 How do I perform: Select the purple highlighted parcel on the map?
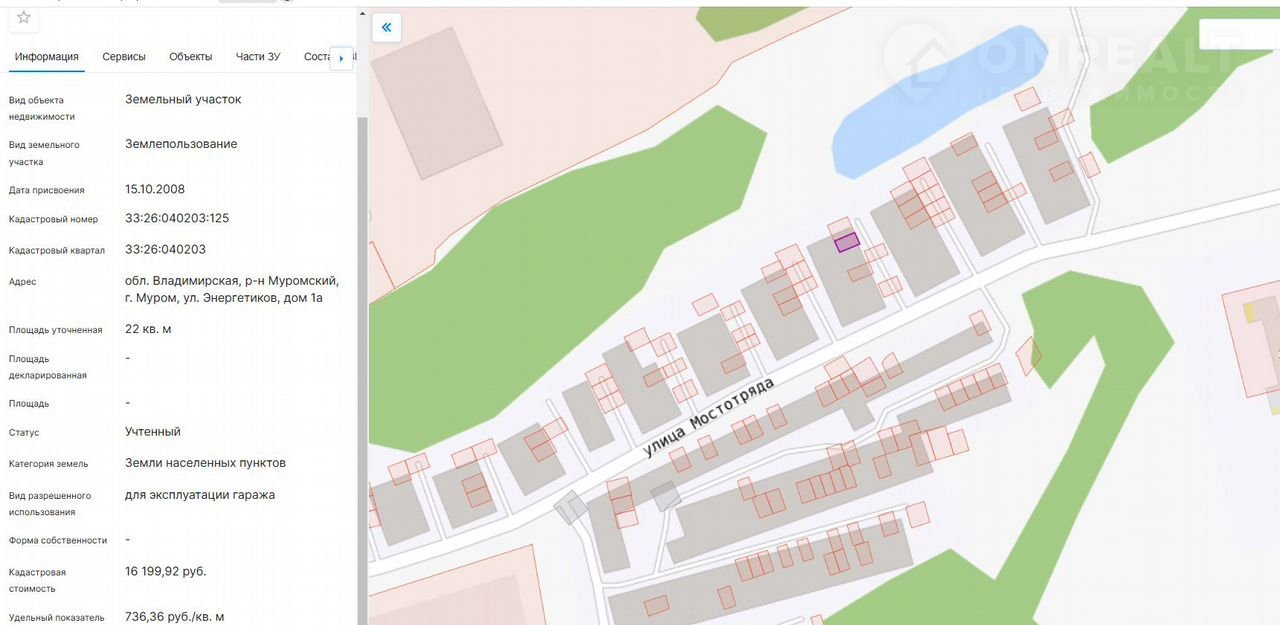pos(847,241)
